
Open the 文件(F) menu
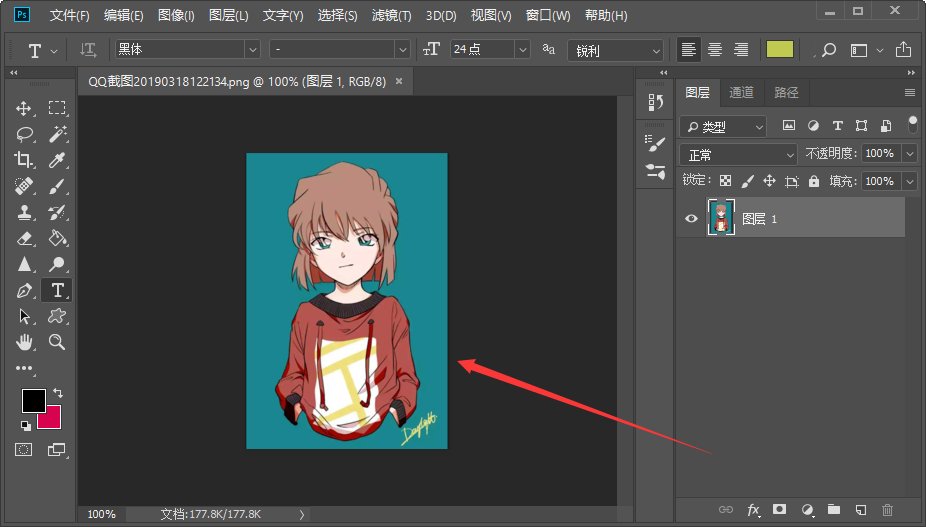click(x=69, y=15)
